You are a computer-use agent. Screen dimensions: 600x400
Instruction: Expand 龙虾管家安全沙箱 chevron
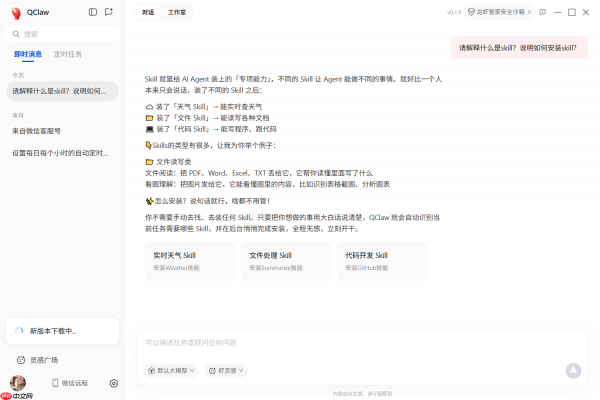point(530,12)
